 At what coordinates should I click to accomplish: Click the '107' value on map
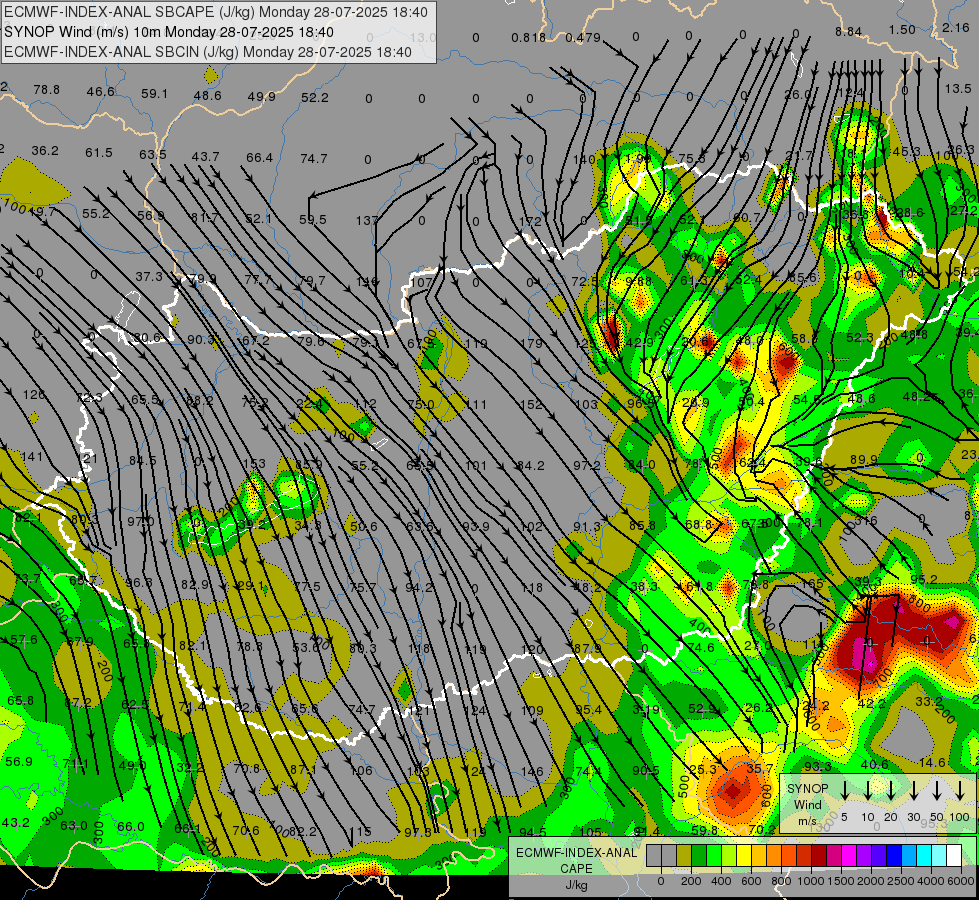(x=421, y=282)
